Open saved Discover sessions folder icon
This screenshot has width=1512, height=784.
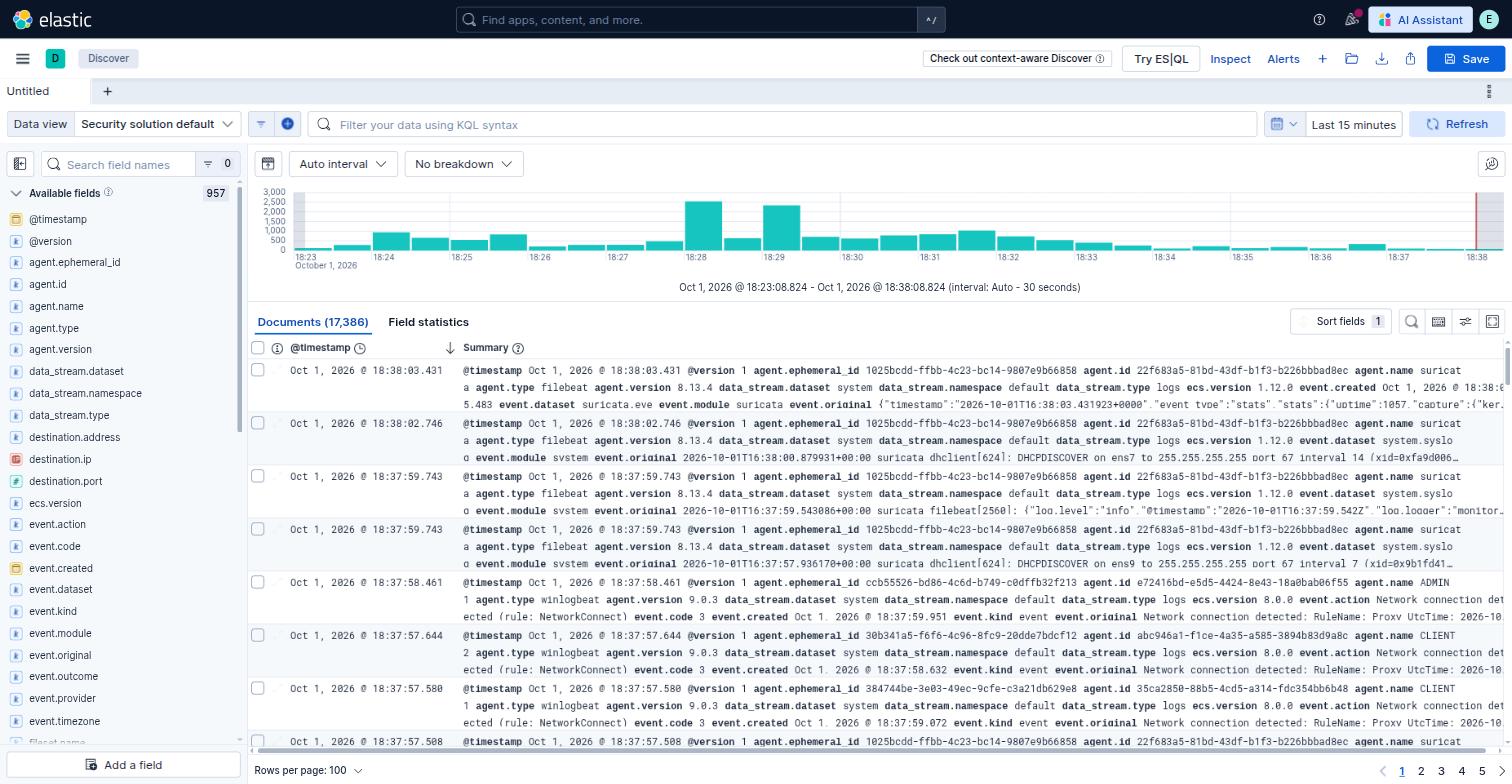(1352, 59)
